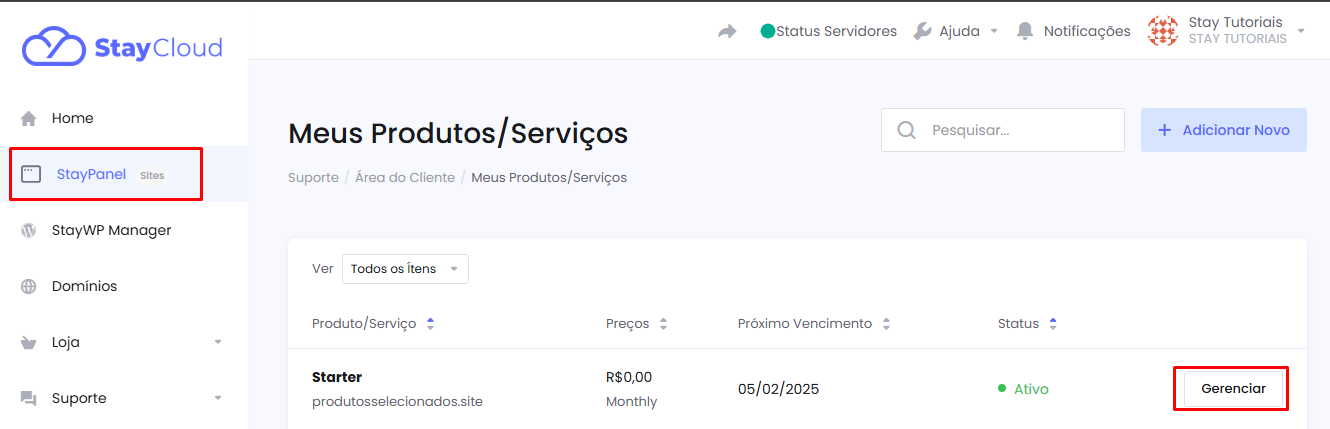This screenshot has height=429, width=1330.
Task: Check Status Servidores green indicator
Action: [x=767, y=31]
